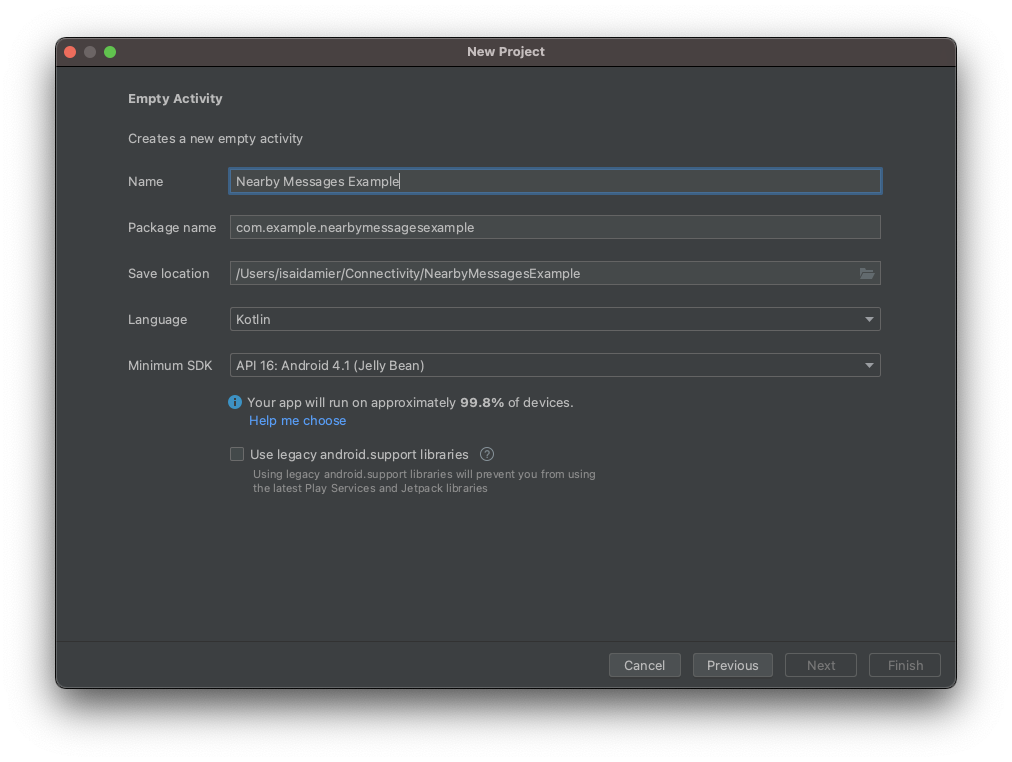Click the green zoom button in title bar
This screenshot has width=1012, height=762.
110,52
